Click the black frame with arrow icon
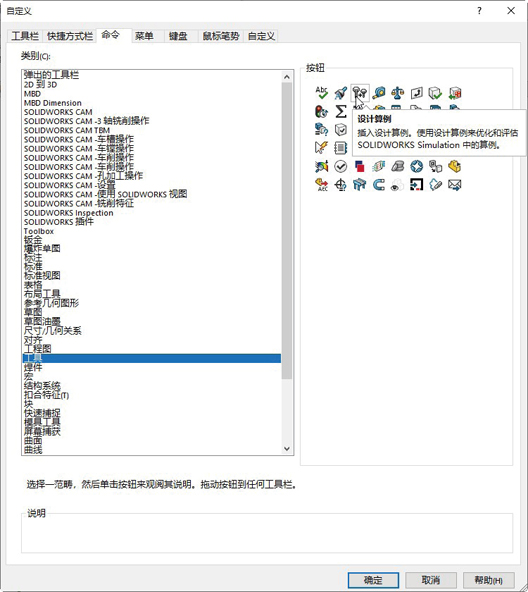The image size is (528, 592). pyautogui.click(x=417, y=185)
